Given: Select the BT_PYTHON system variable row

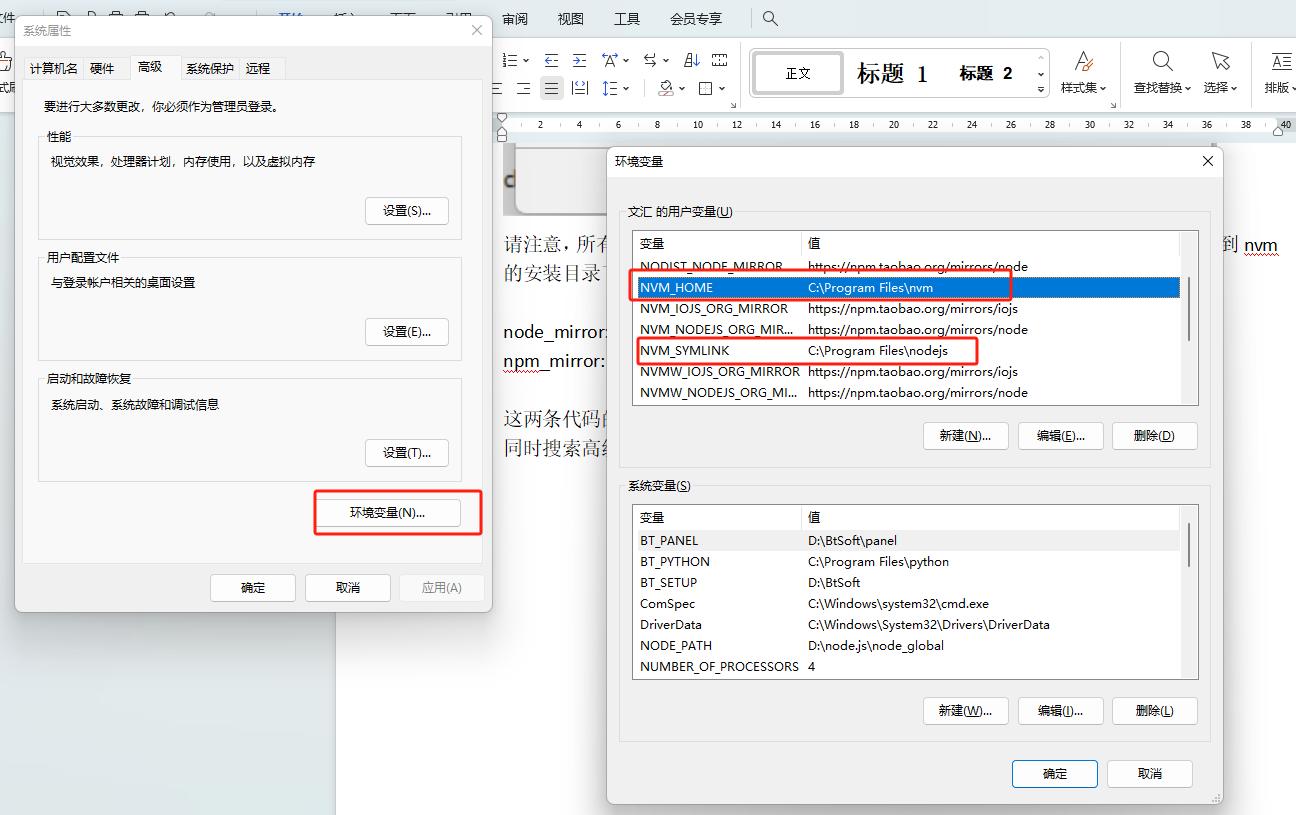Looking at the screenshot, I should (908, 561).
